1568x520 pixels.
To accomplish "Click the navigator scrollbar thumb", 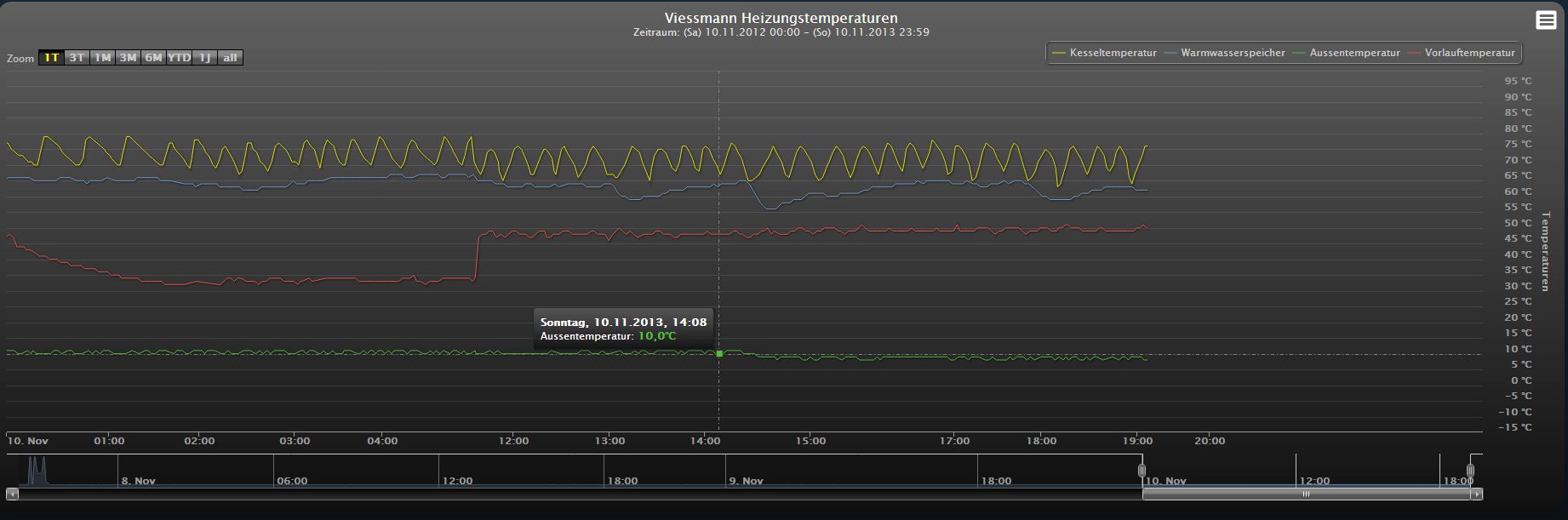I will [1307, 494].
